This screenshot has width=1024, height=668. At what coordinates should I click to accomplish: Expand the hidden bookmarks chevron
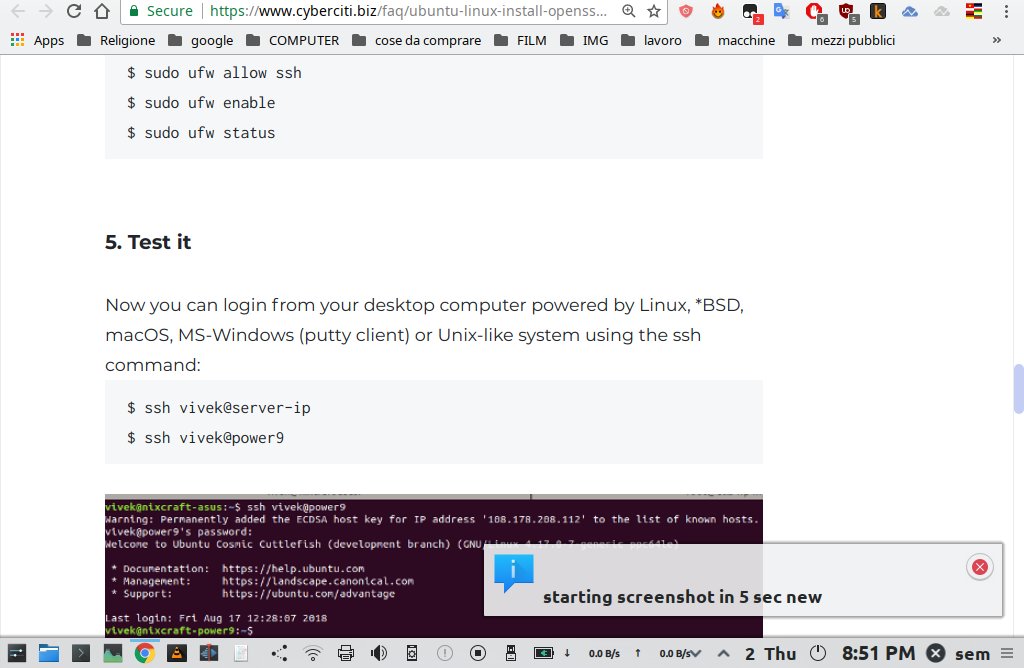point(997,40)
